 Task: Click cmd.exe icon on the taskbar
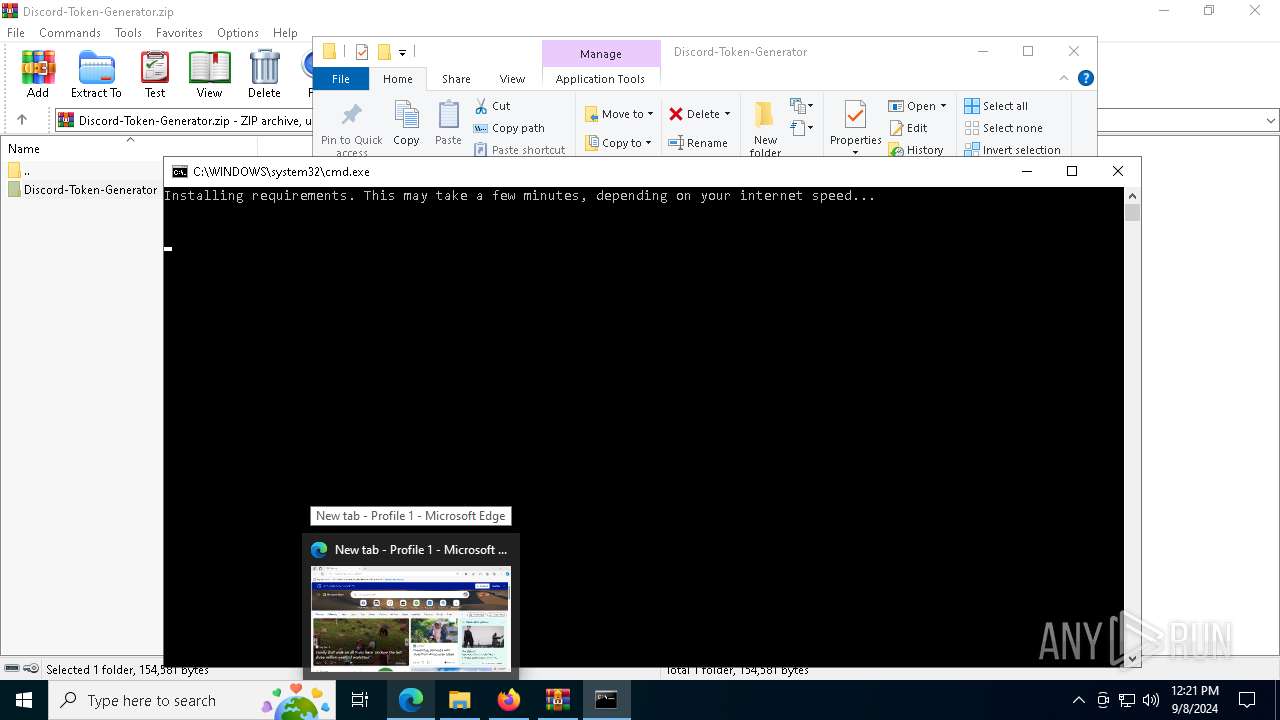click(x=607, y=700)
